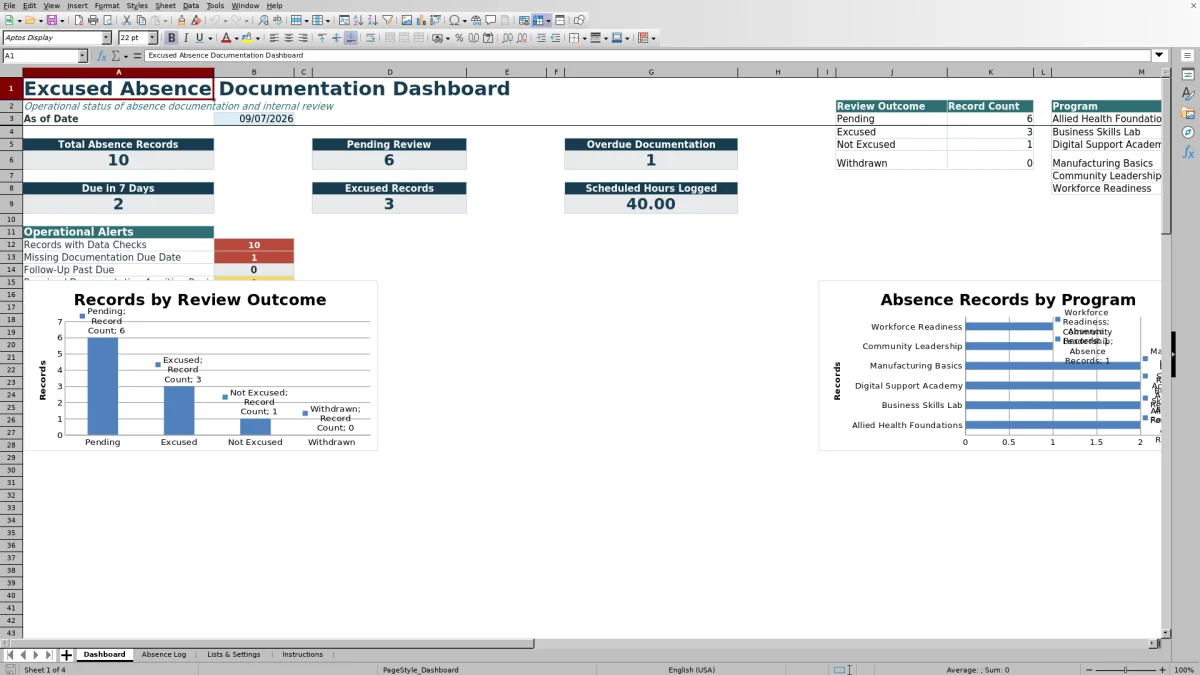Click the zoom slider in status bar
Image resolution: width=1200 pixels, height=675 pixels.
[x=1125, y=669]
